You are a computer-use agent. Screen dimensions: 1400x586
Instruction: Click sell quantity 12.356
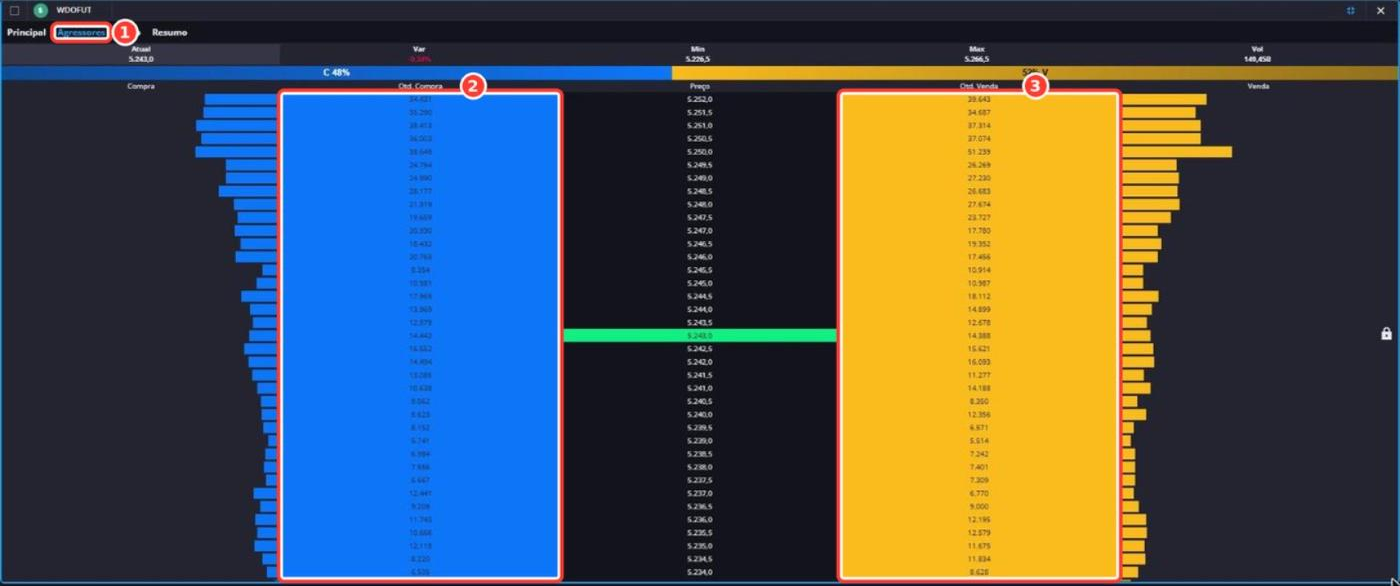pos(979,414)
